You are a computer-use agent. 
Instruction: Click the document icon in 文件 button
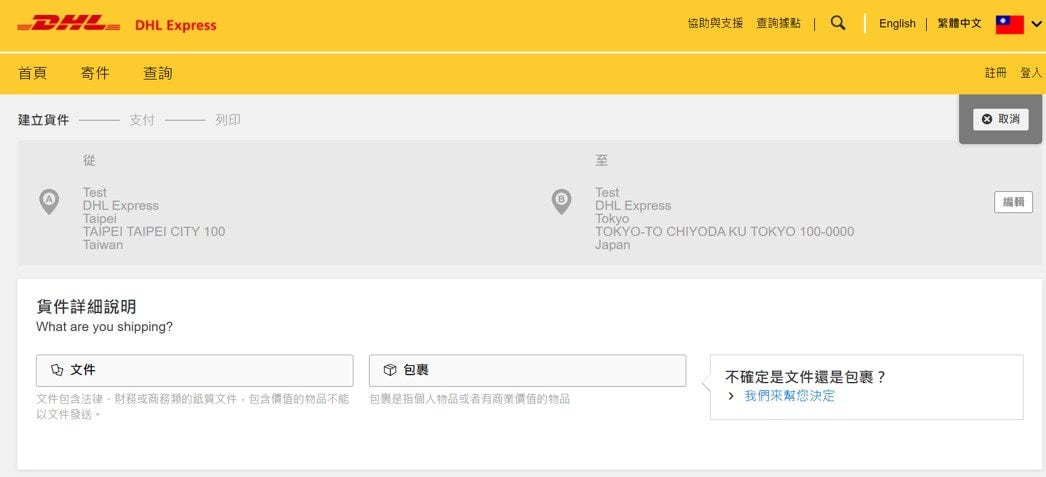pos(57,370)
